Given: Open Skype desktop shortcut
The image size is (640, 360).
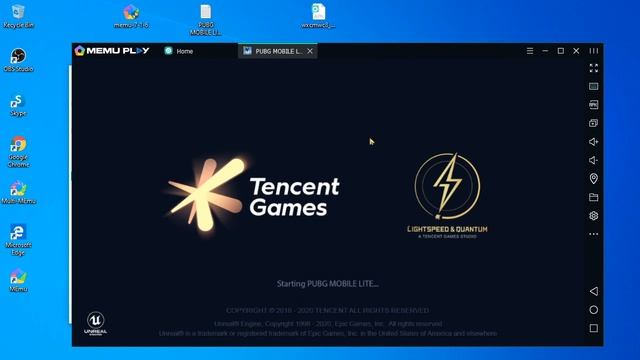Looking at the screenshot, I should pos(18,105).
